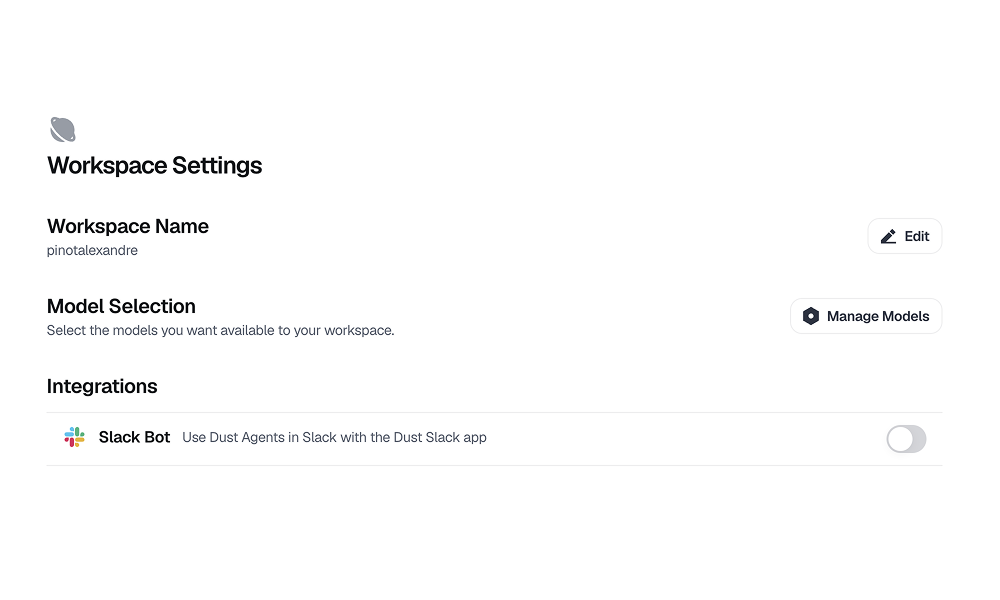This screenshot has width=1000, height=600.
Task: Open the Manage Models panel
Action: coord(866,315)
